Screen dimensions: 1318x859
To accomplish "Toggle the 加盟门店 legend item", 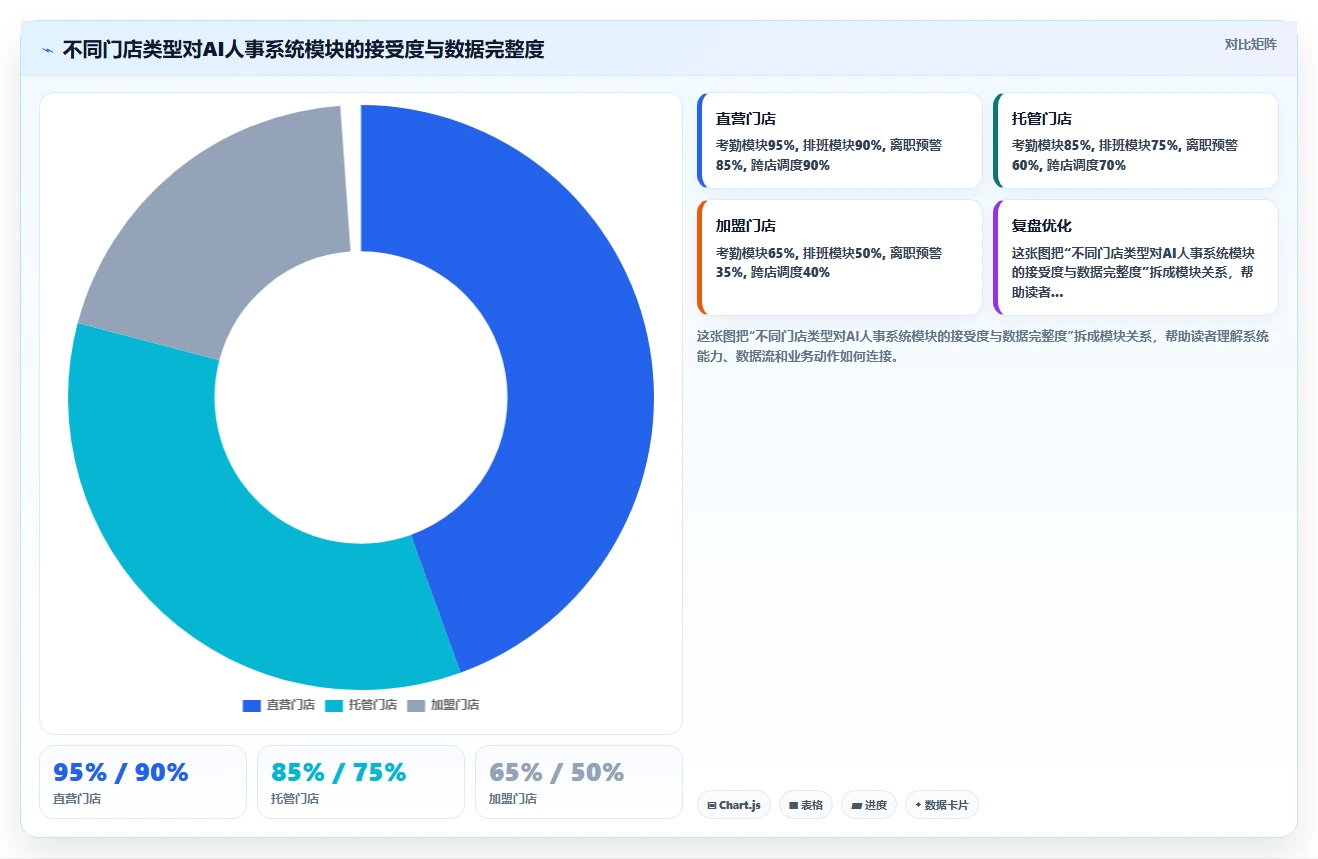I will pyautogui.click(x=443, y=705).
